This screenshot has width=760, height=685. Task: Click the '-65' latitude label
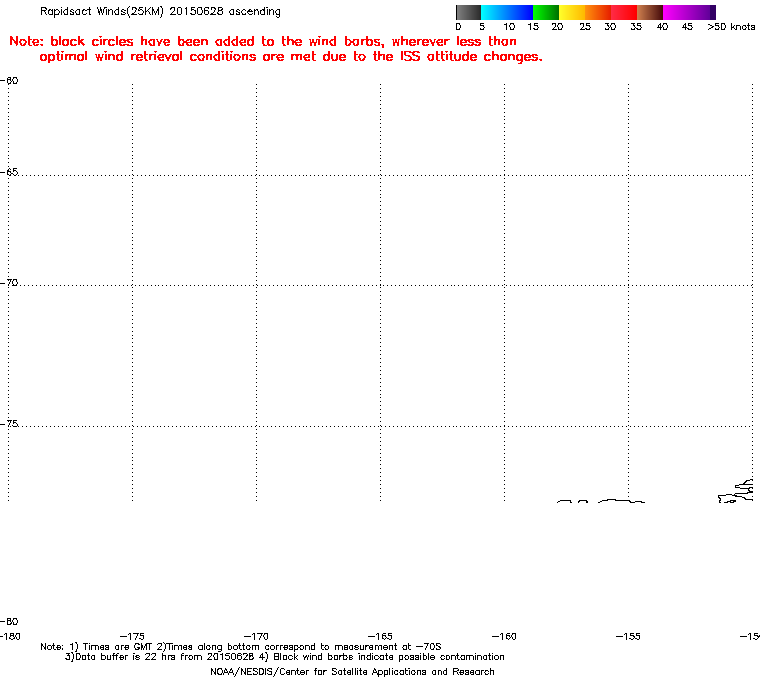click(9, 172)
